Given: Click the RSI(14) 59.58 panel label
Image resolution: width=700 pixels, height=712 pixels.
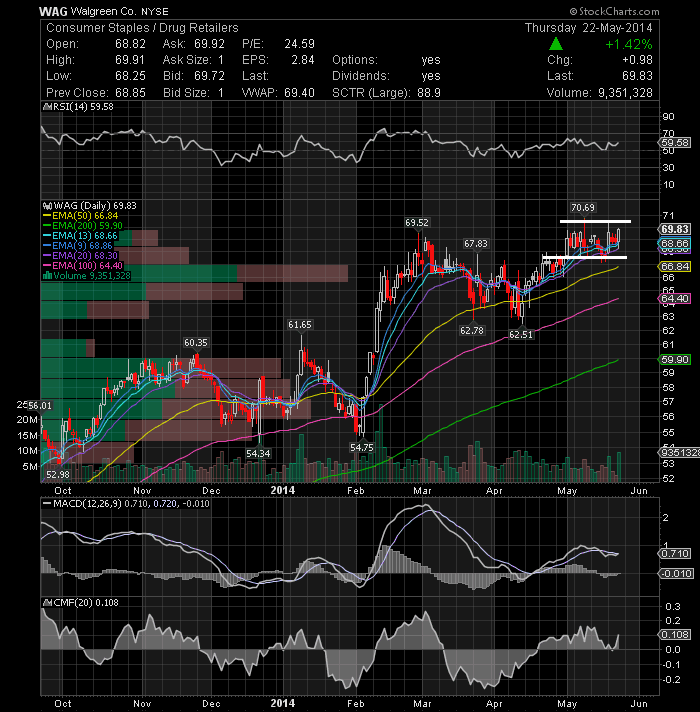Looking at the screenshot, I should pos(79,107).
